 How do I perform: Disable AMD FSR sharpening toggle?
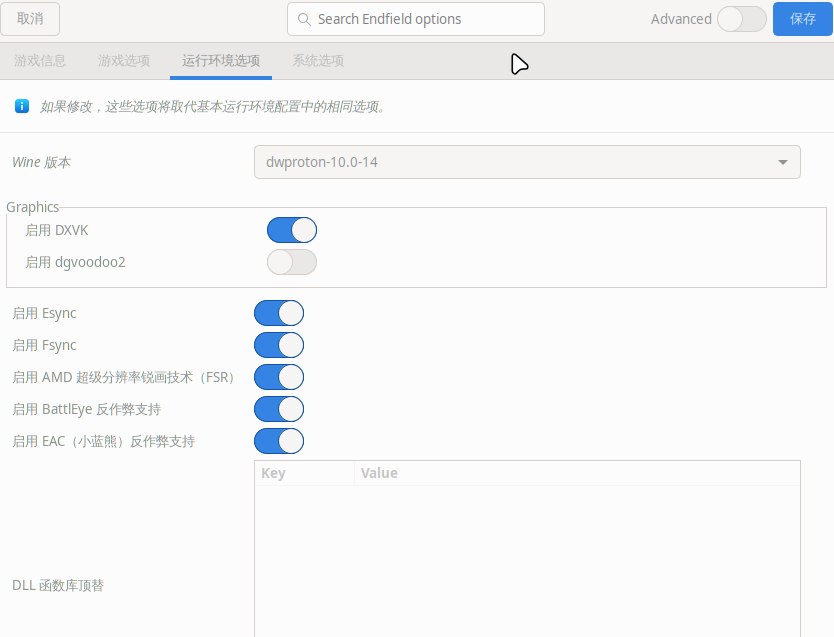pos(278,377)
